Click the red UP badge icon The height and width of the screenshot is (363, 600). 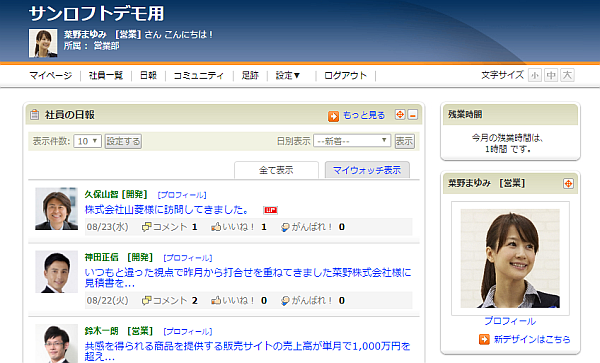coord(270,210)
